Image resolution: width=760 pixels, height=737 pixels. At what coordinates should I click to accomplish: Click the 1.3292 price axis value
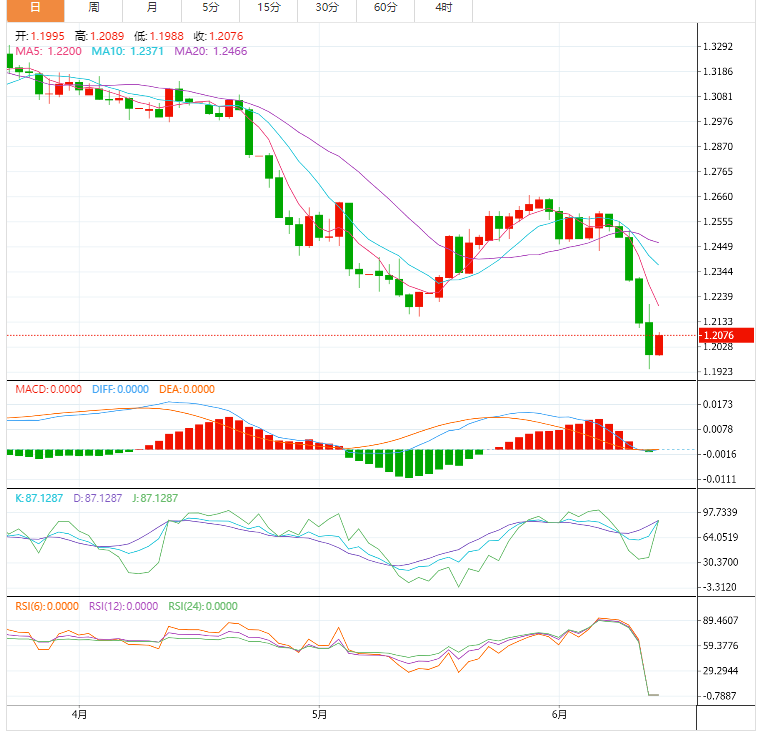click(x=718, y=47)
